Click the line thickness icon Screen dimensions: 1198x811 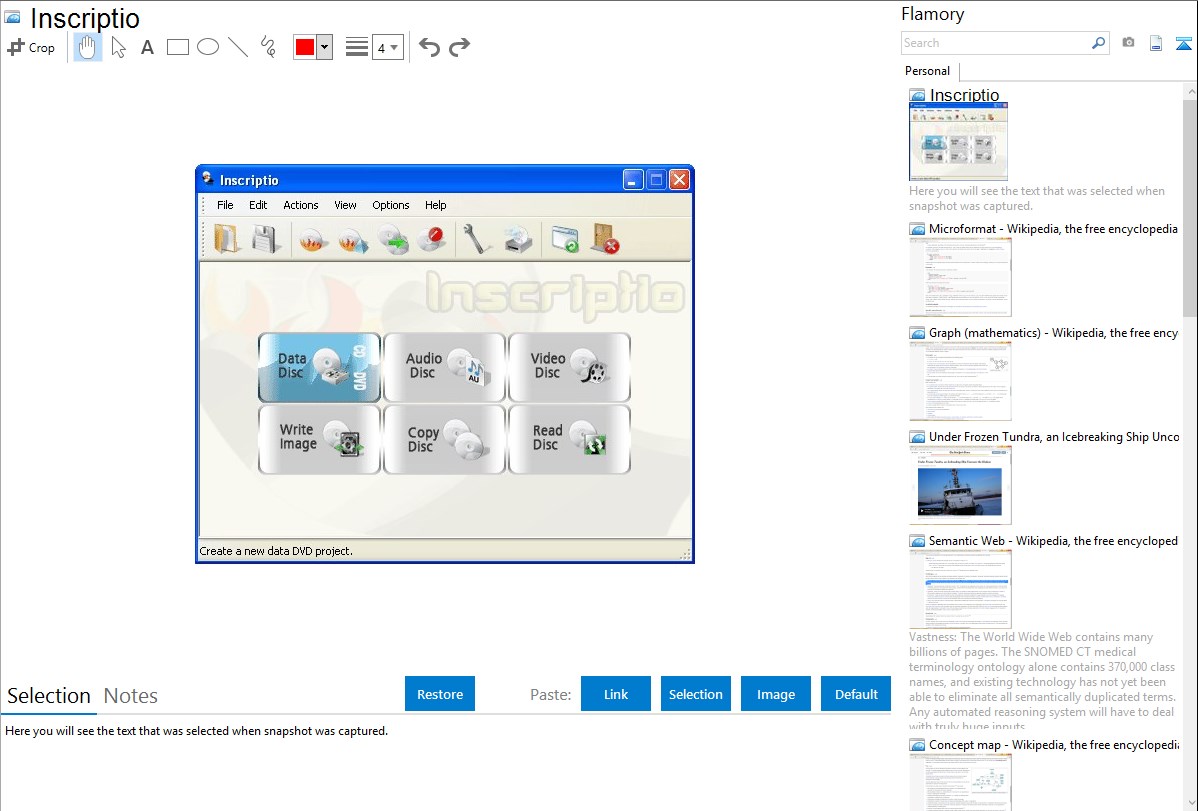[x=357, y=47]
